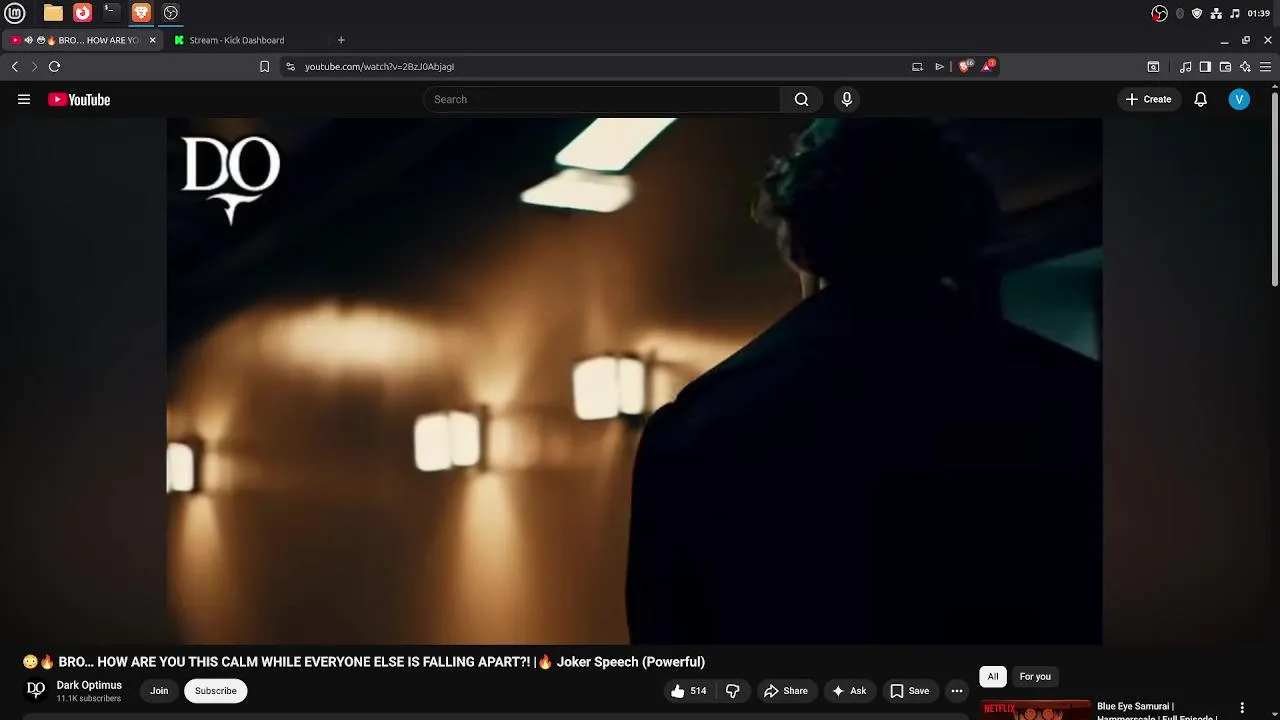Dislike the video
Image resolution: width=1280 pixels, height=720 pixels.
click(733, 691)
